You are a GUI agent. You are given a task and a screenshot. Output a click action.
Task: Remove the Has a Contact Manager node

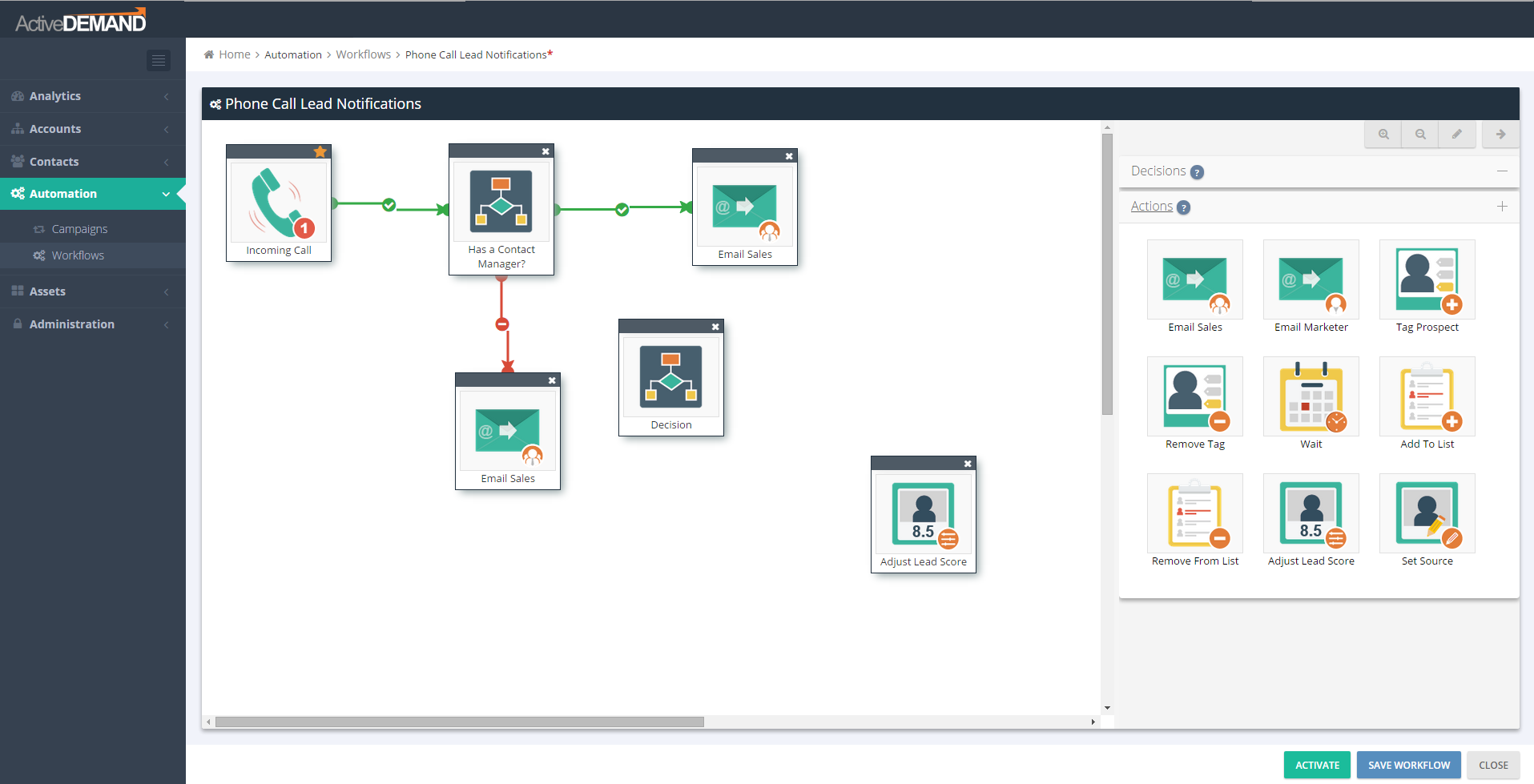pos(546,151)
